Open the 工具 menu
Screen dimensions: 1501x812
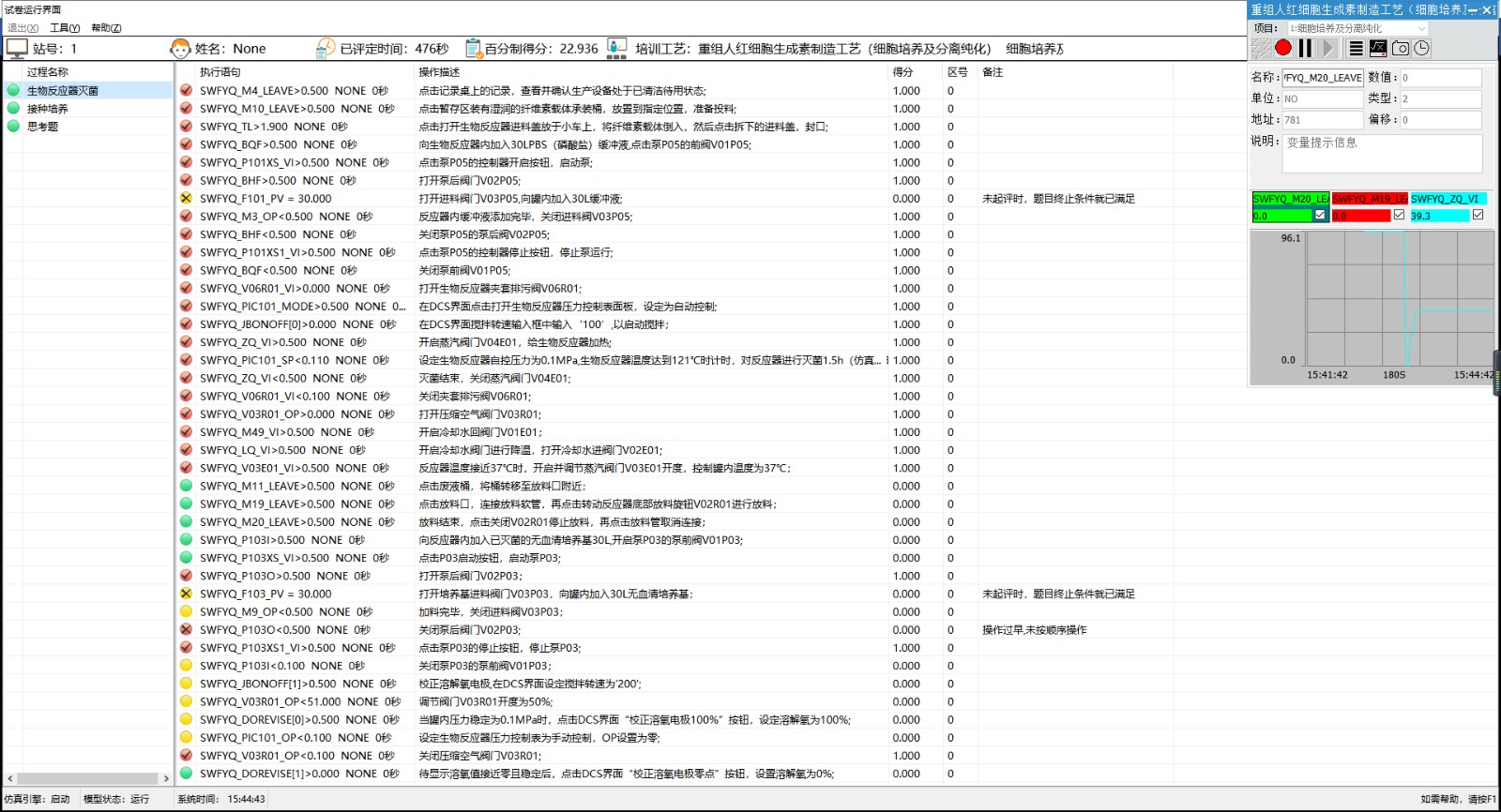pos(65,28)
